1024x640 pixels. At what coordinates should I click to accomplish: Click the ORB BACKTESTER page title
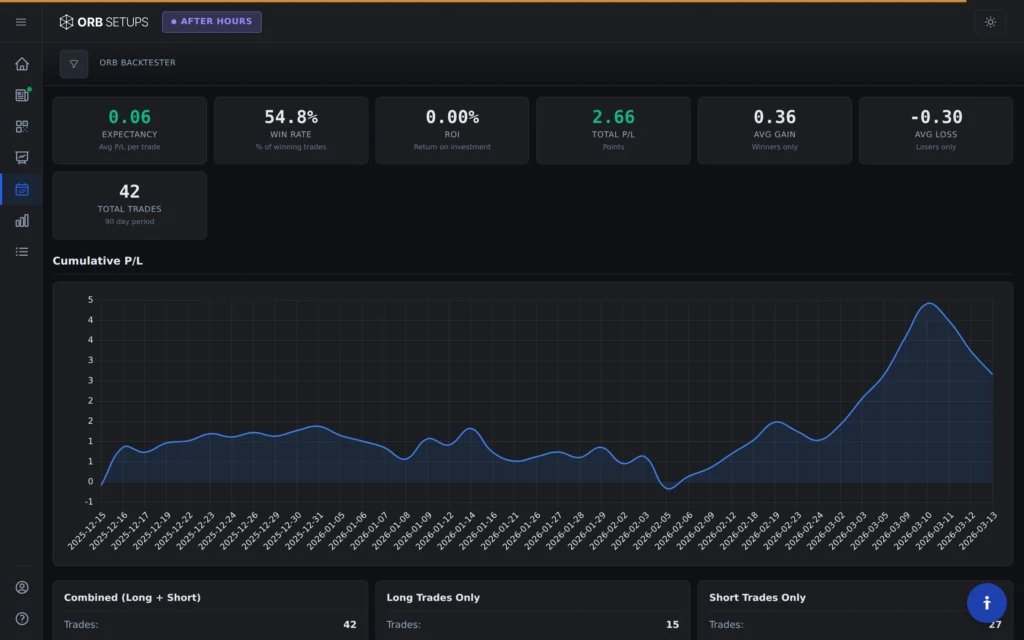click(137, 63)
